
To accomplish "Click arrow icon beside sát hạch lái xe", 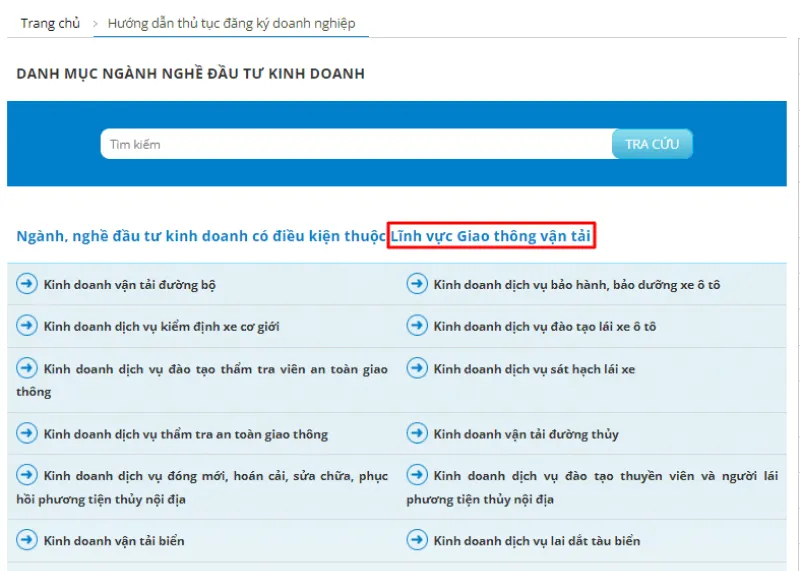I will (x=417, y=369).
